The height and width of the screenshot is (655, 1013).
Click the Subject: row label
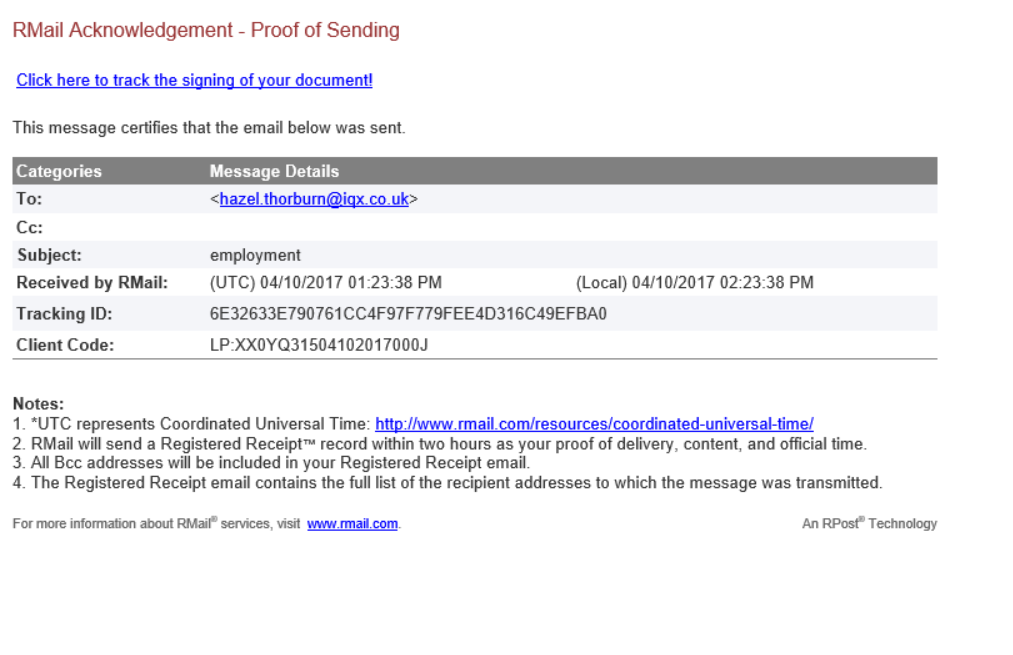pyautogui.click(x=49, y=255)
